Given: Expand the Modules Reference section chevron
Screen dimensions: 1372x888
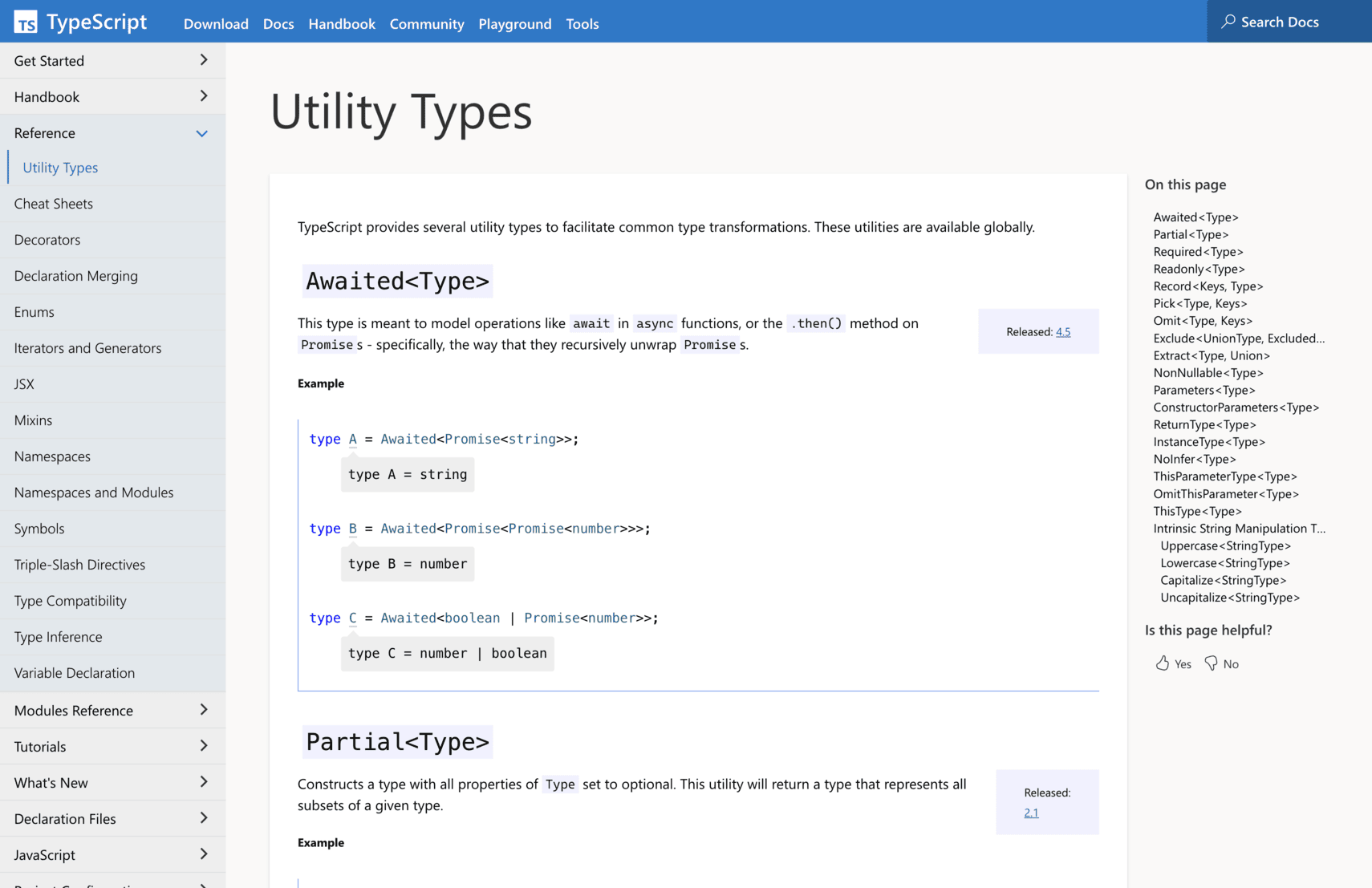Looking at the screenshot, I should 203,710.
